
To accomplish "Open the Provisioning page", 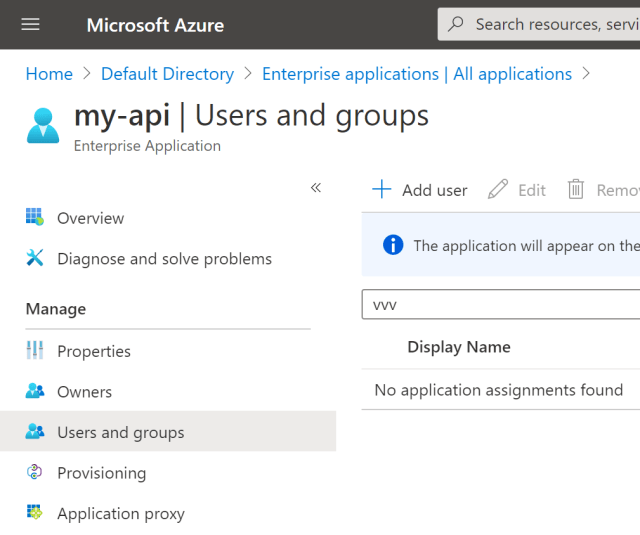I will (x=101, y=473).
